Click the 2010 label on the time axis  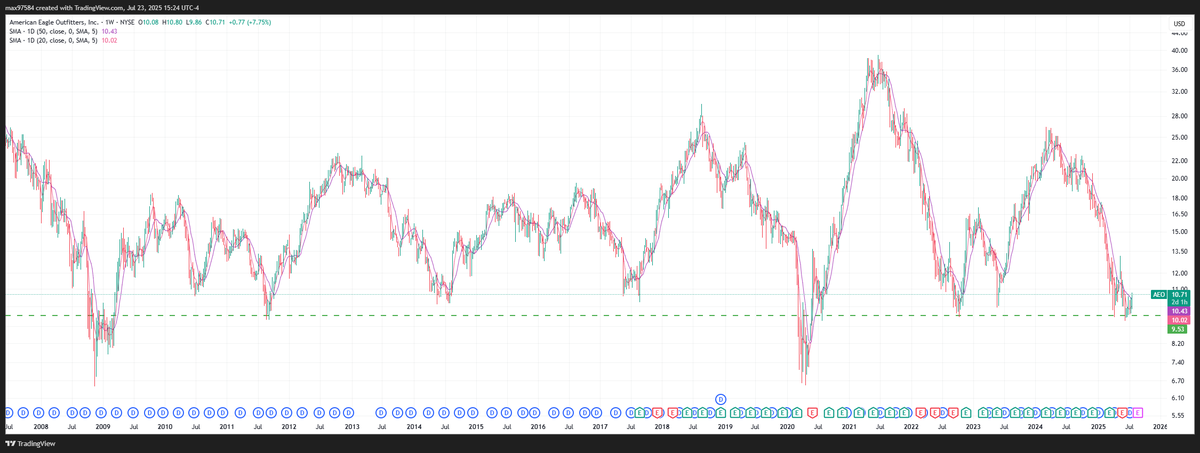pos(165,427)
